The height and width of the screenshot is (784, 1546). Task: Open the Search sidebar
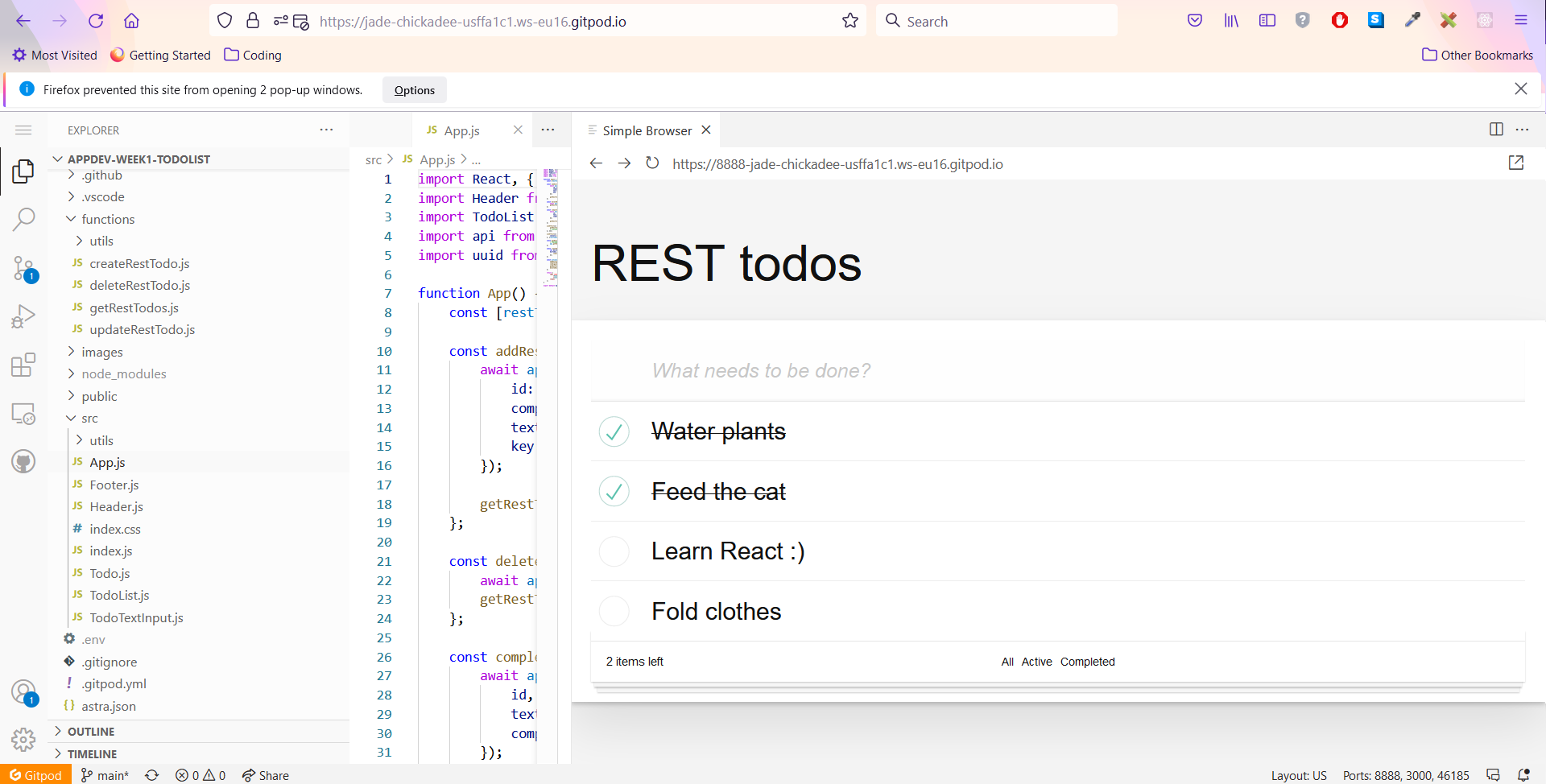pyautogui.click(x=23, y=218)
